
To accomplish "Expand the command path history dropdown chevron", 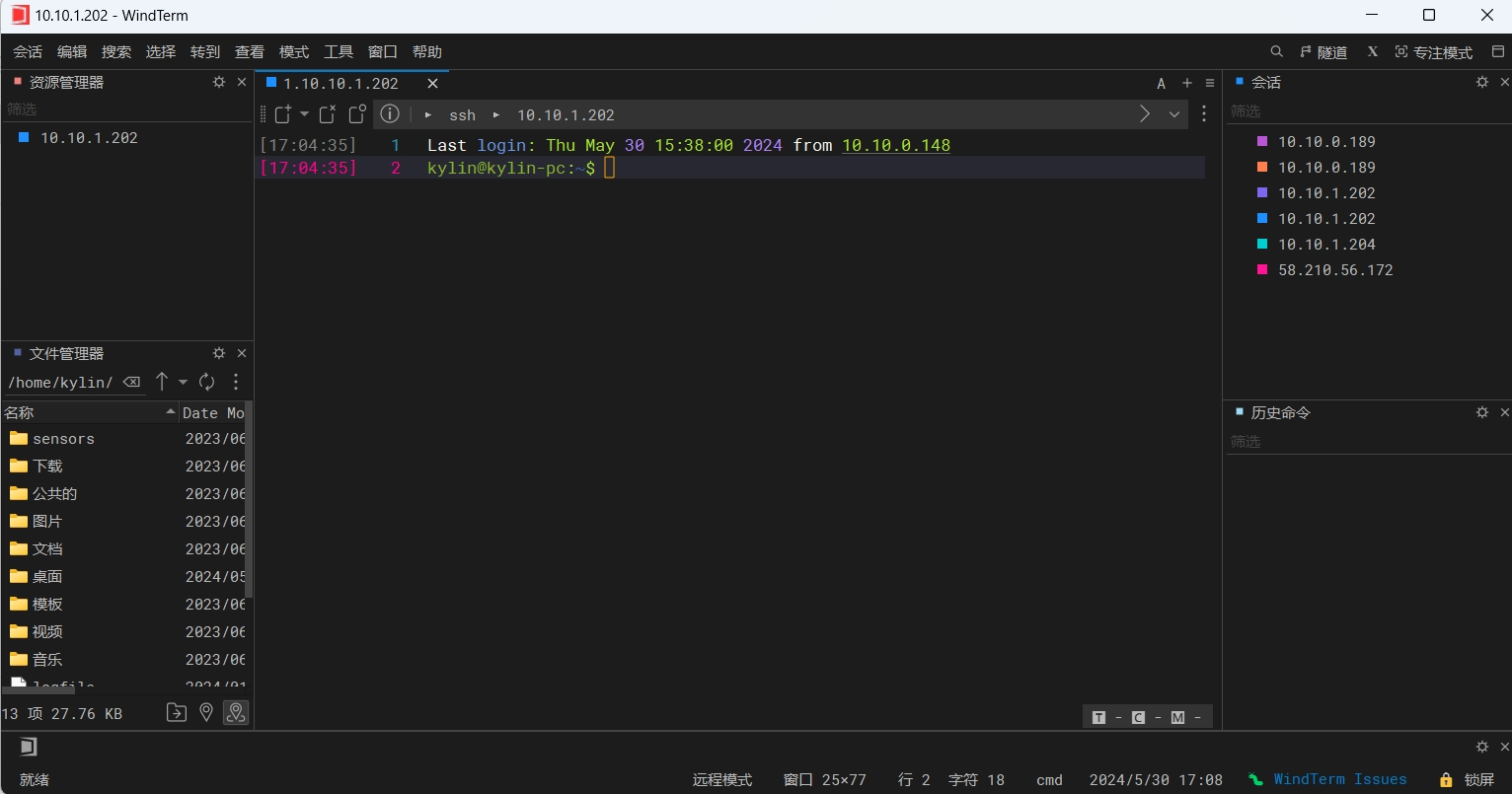I will coord(1174,114).
